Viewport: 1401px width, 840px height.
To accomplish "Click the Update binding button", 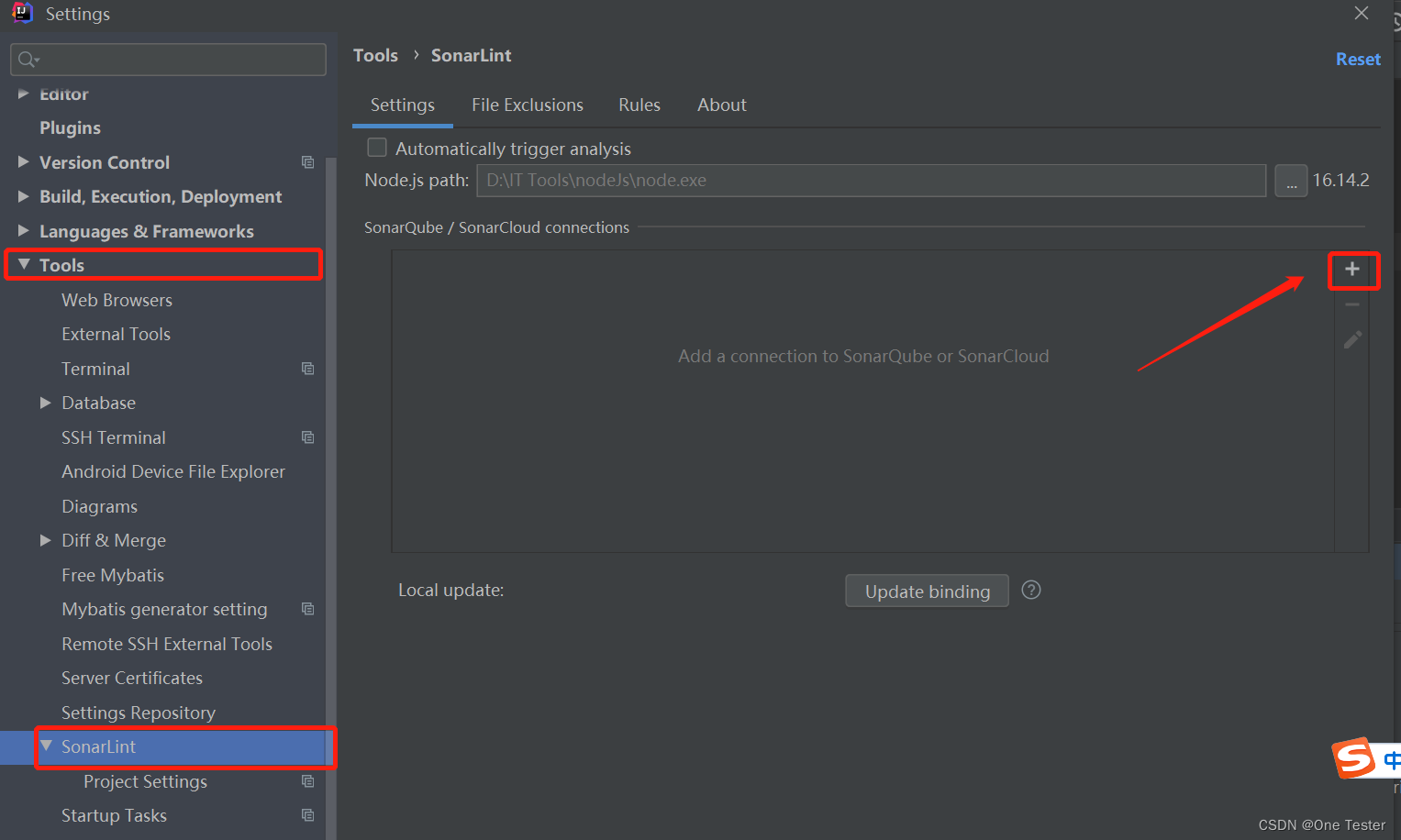I will (x=927, y=591).
